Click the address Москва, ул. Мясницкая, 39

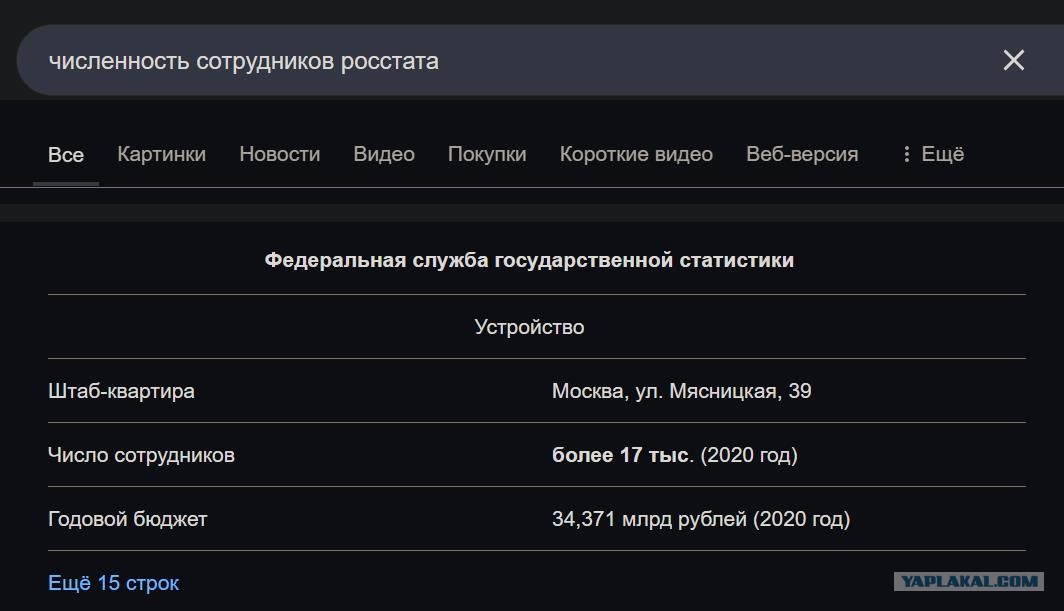click(681, 391)
